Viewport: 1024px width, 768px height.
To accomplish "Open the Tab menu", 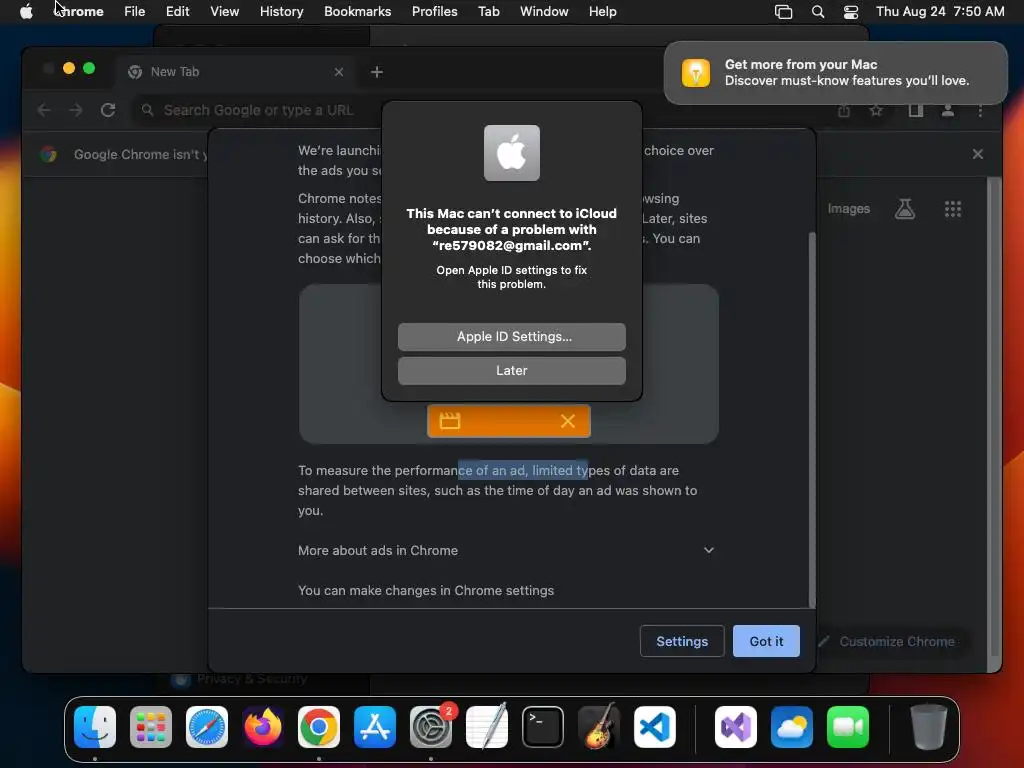I will pos(488,12).
